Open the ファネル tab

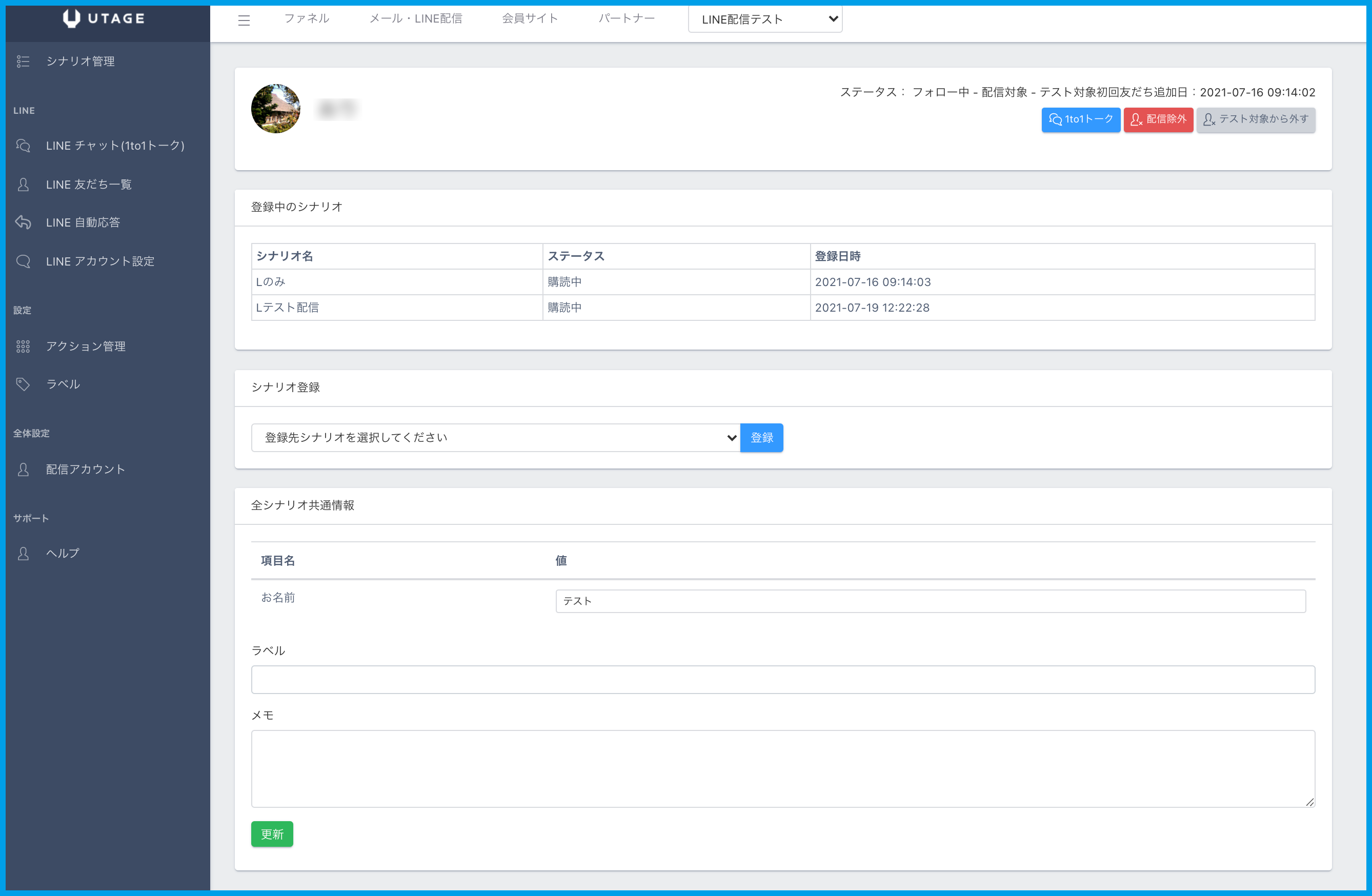coord(307,18)
